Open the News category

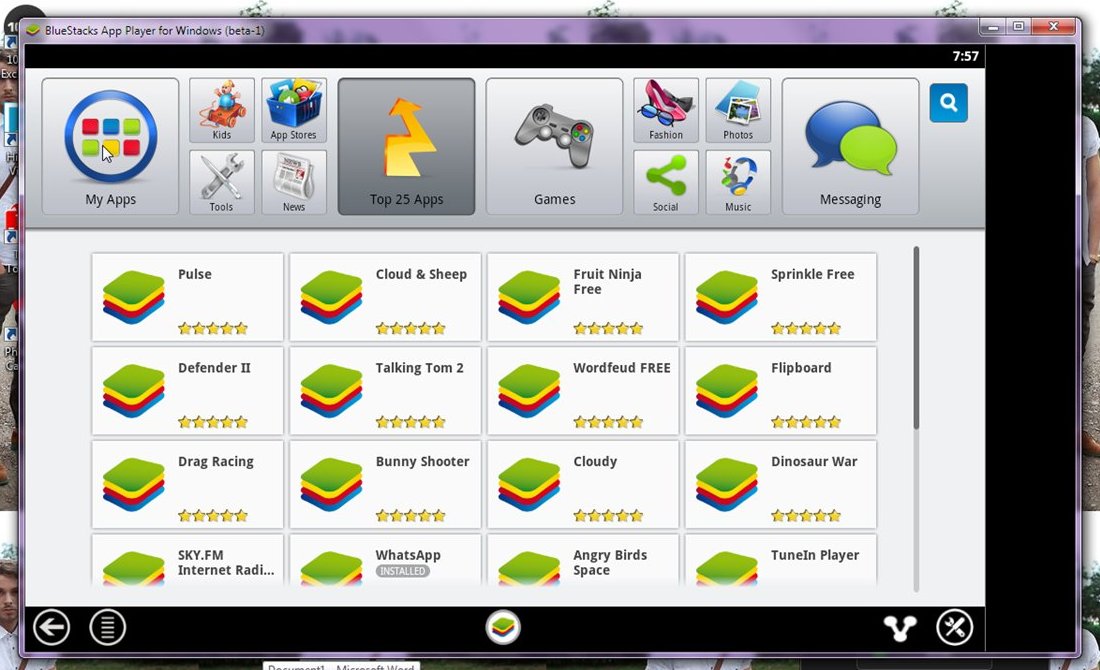click(x=293, y=182)
